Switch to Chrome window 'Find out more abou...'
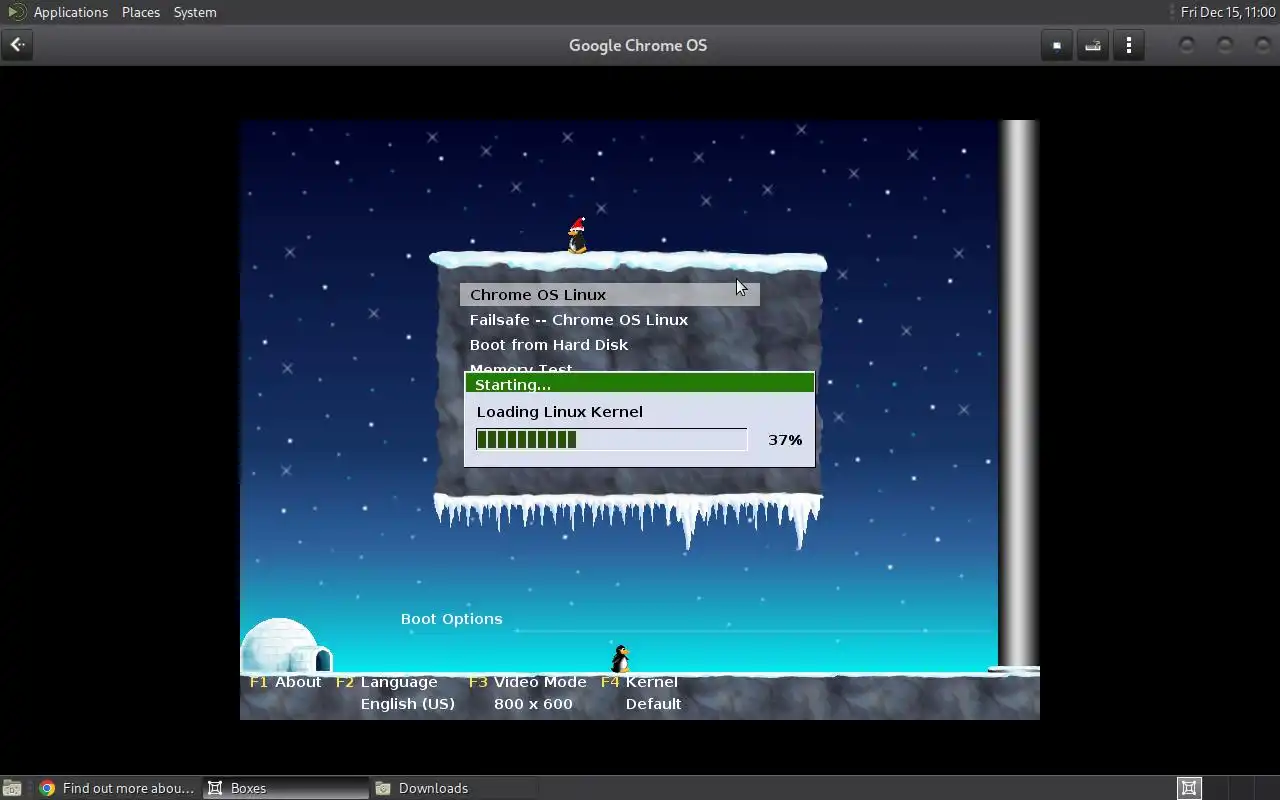The width and height of the screenshot is (1280, 800). tap(117, 788)
